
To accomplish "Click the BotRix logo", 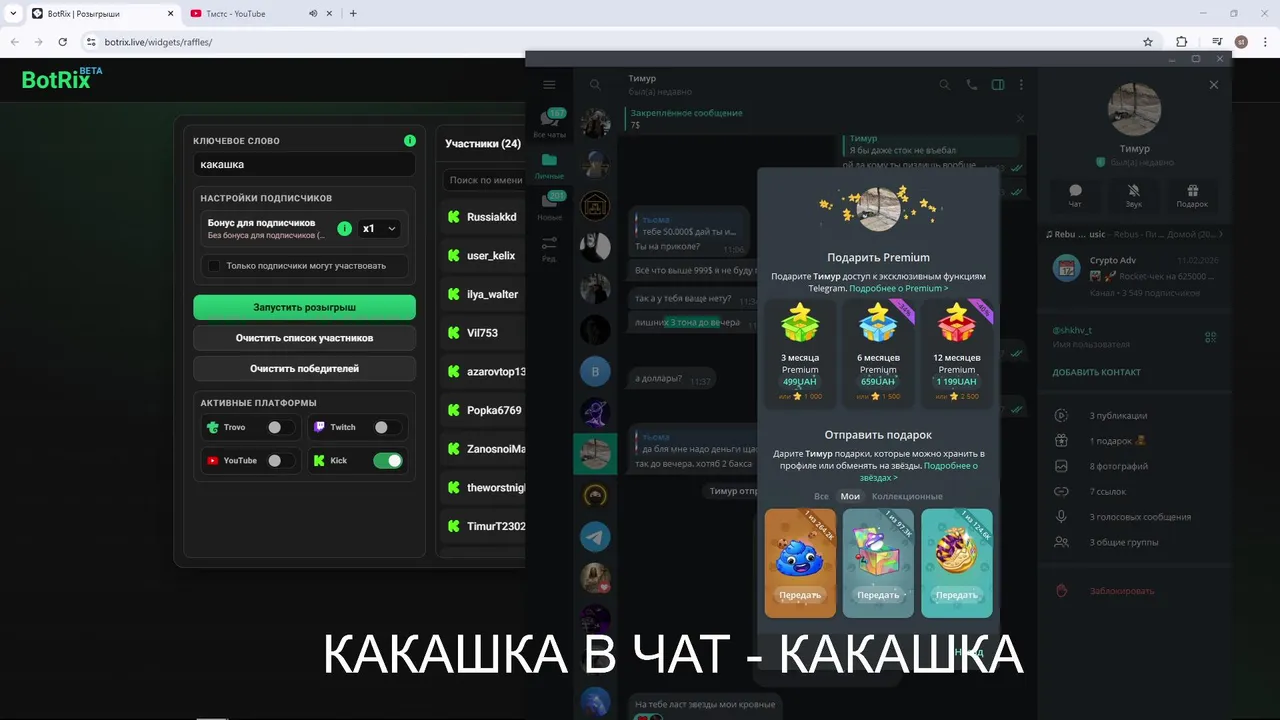I will point(62,79).
